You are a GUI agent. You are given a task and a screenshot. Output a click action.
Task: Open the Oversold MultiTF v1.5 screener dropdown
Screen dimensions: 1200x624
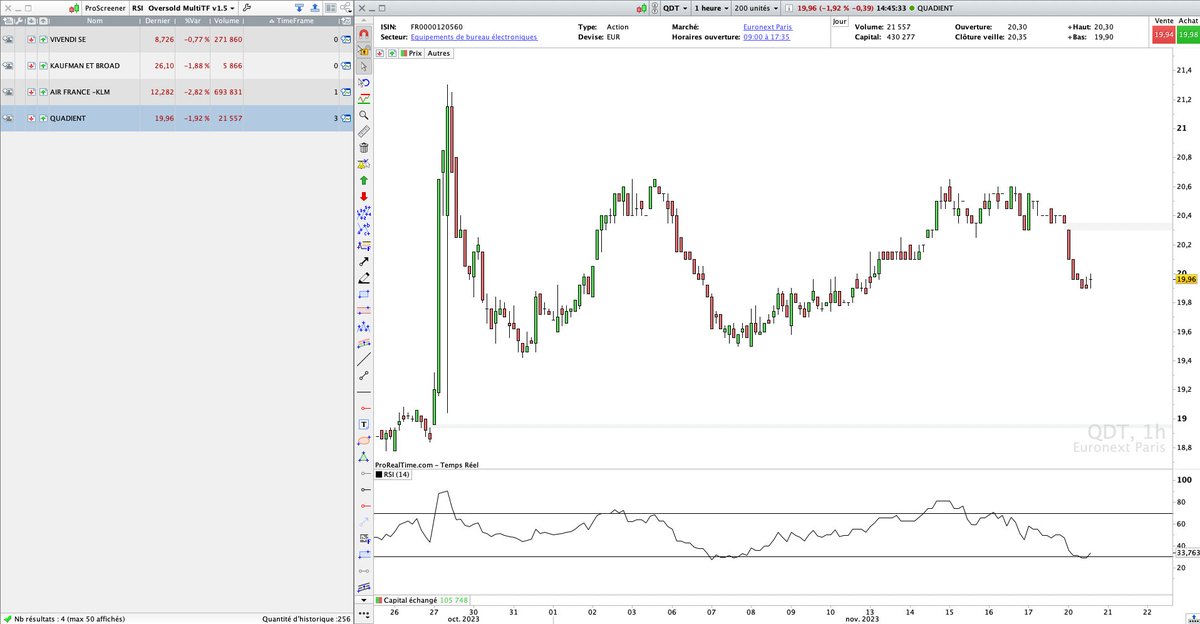coord(231,8)
